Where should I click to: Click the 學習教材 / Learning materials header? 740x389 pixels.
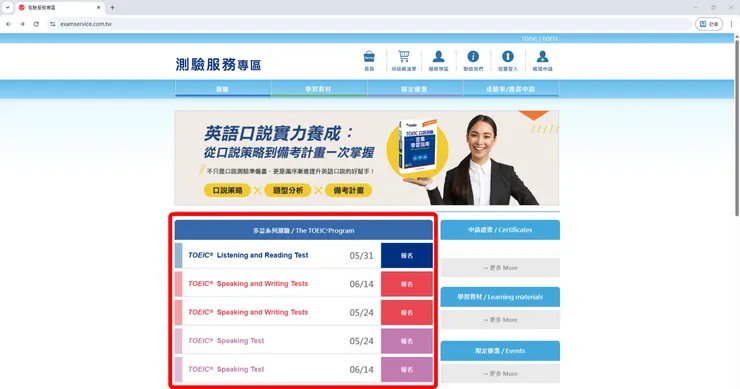(500, 297)
